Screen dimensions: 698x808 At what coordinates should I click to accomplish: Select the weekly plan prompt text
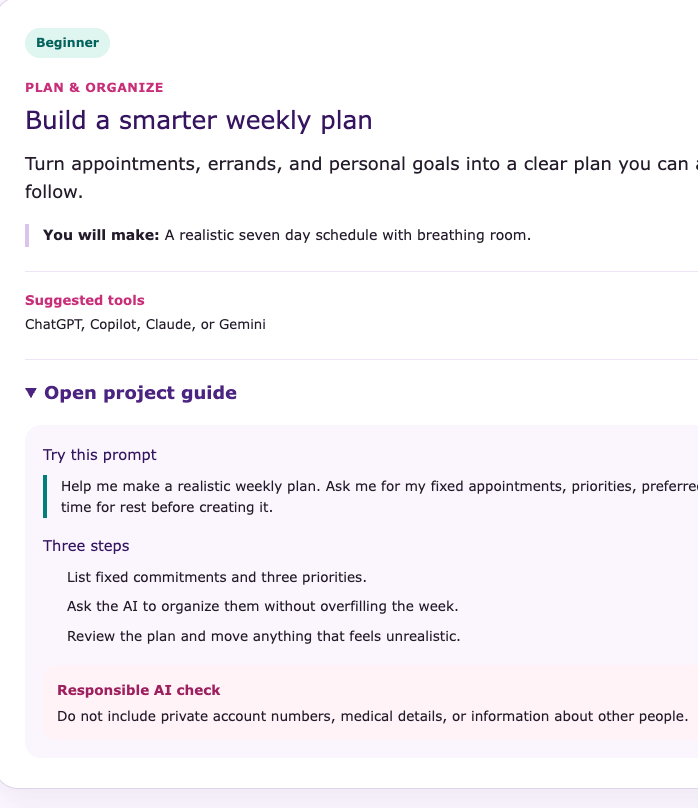point(379,497)
